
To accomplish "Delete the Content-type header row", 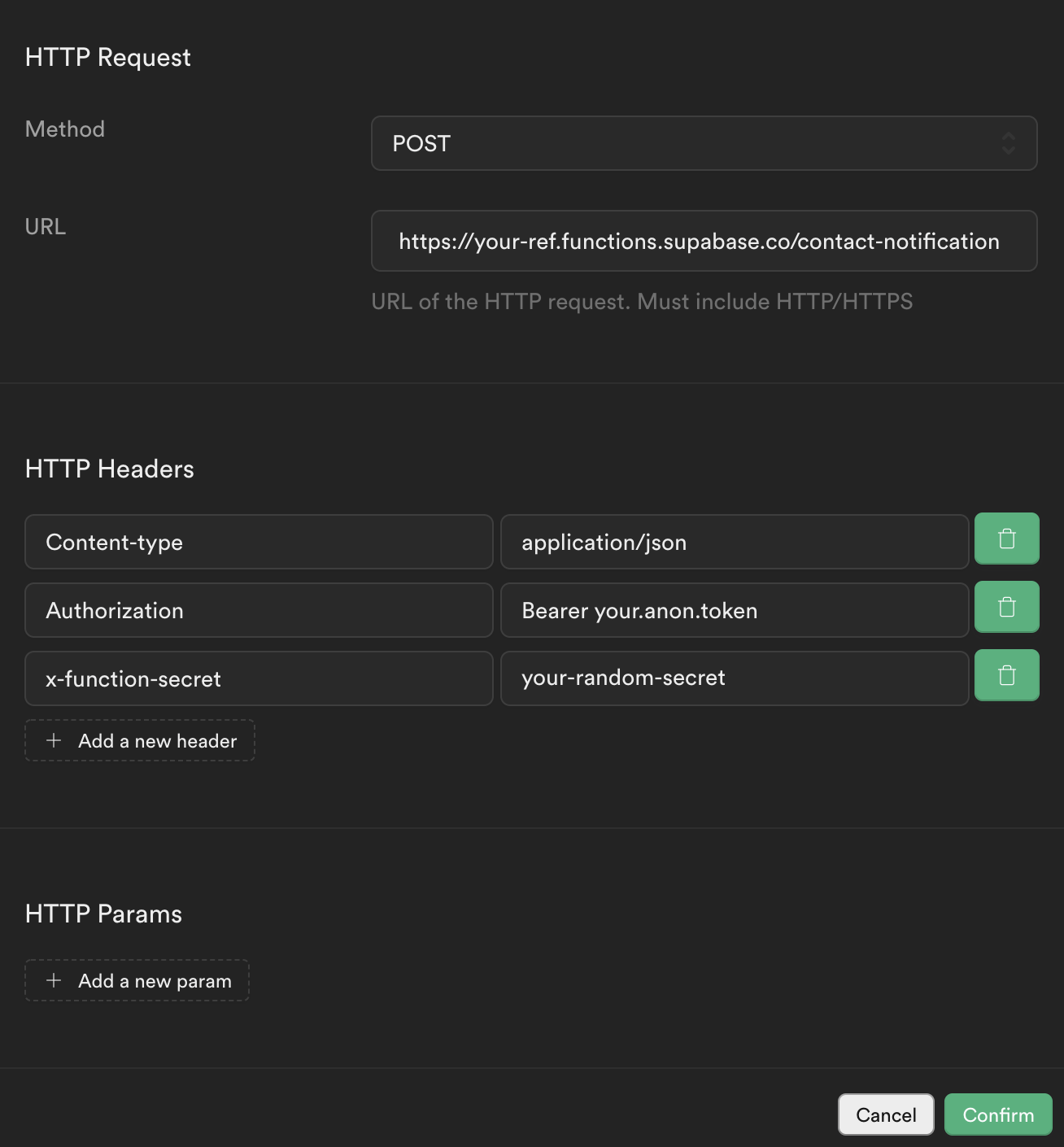I will coord(1006,539).
